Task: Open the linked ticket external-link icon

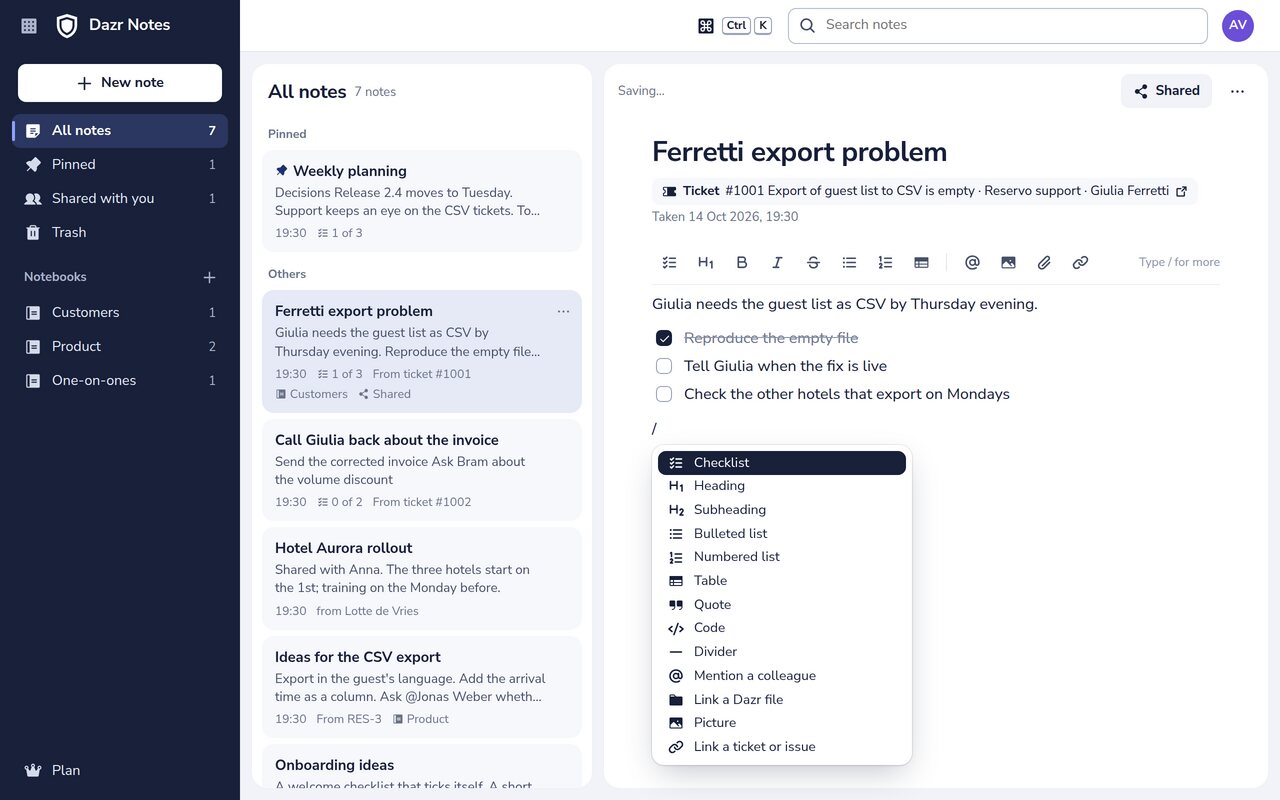Action: point(1182,191)
